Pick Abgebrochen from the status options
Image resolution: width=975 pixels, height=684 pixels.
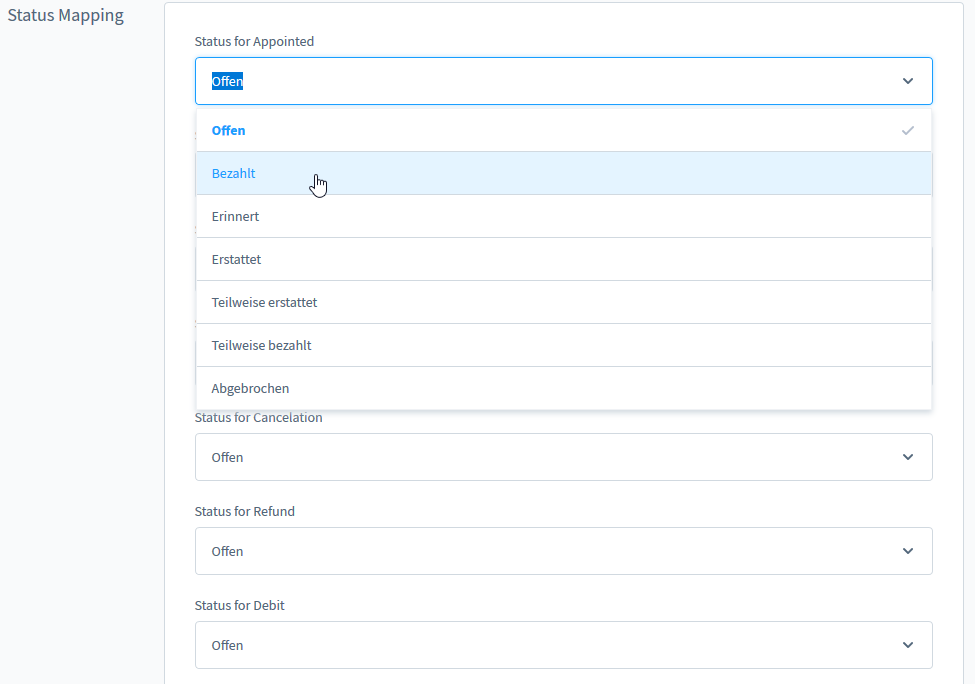563,388
